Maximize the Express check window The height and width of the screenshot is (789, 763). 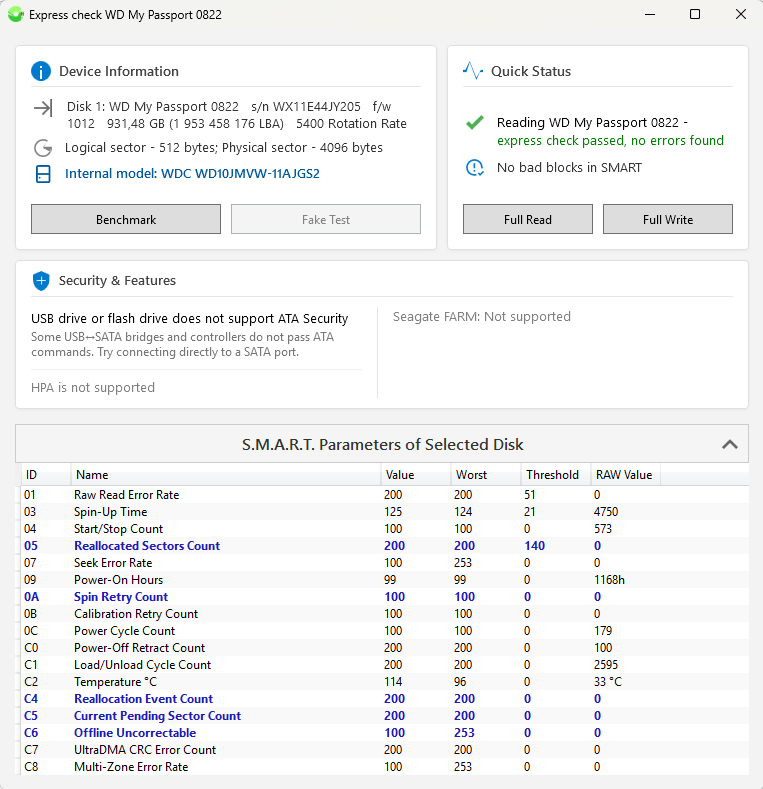point(695,14)
